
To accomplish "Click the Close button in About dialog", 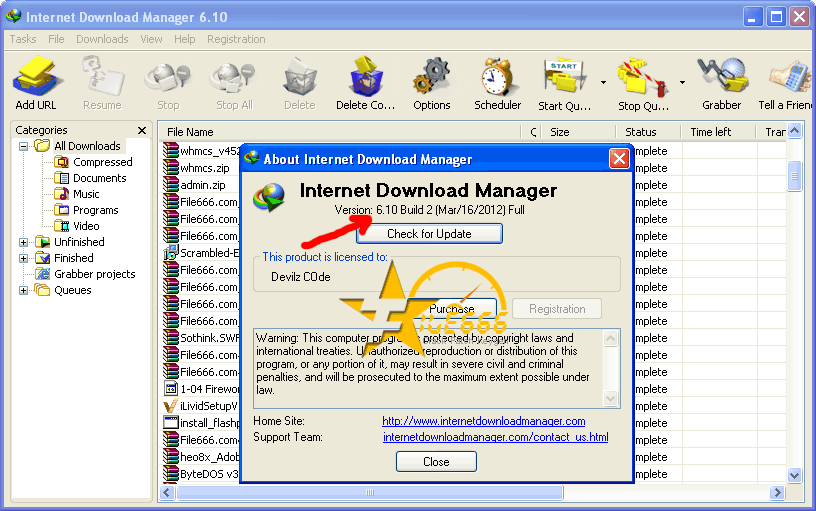I will pyautogui.click(x=436, y=462).
